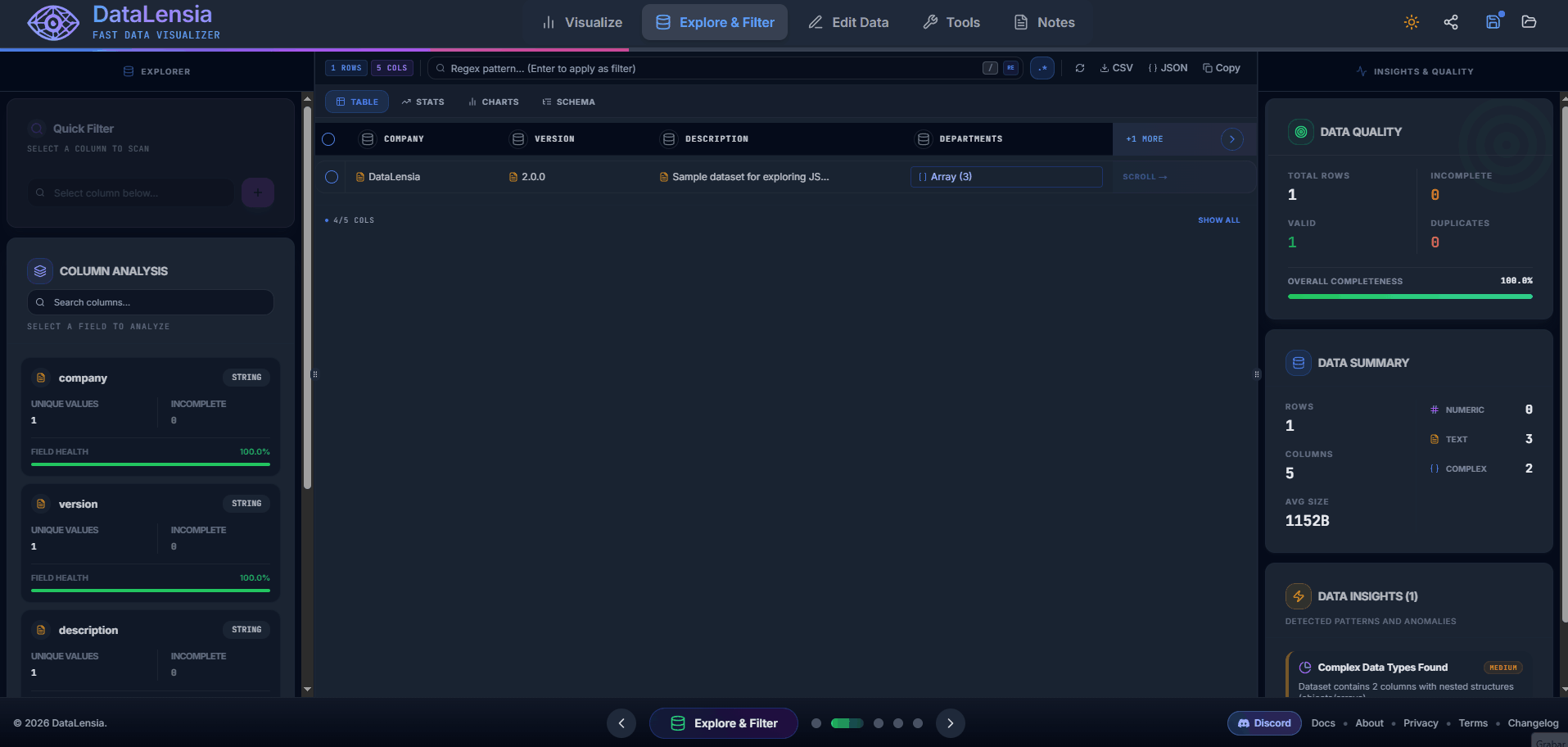
Task: Expand the Array (3) departments cell
Action: pos(1006,177)
